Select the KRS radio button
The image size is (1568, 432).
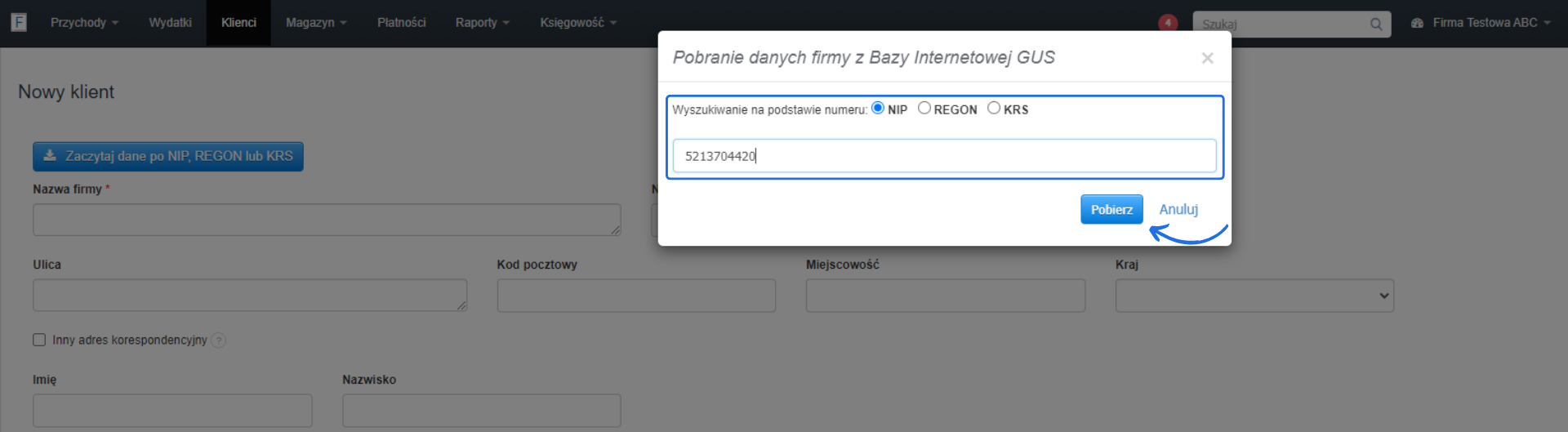tap(994, 108)
